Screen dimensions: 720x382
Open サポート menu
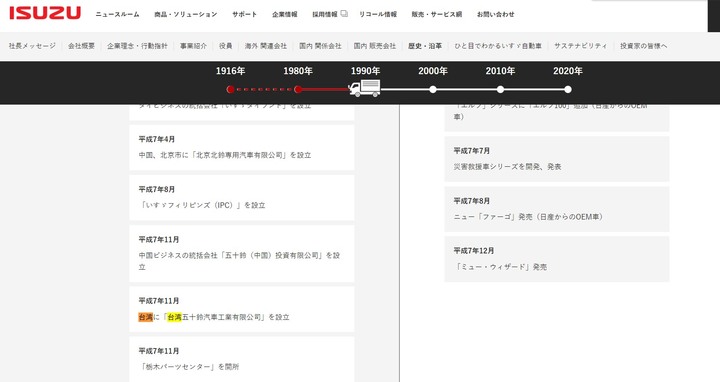coord(244,14)
